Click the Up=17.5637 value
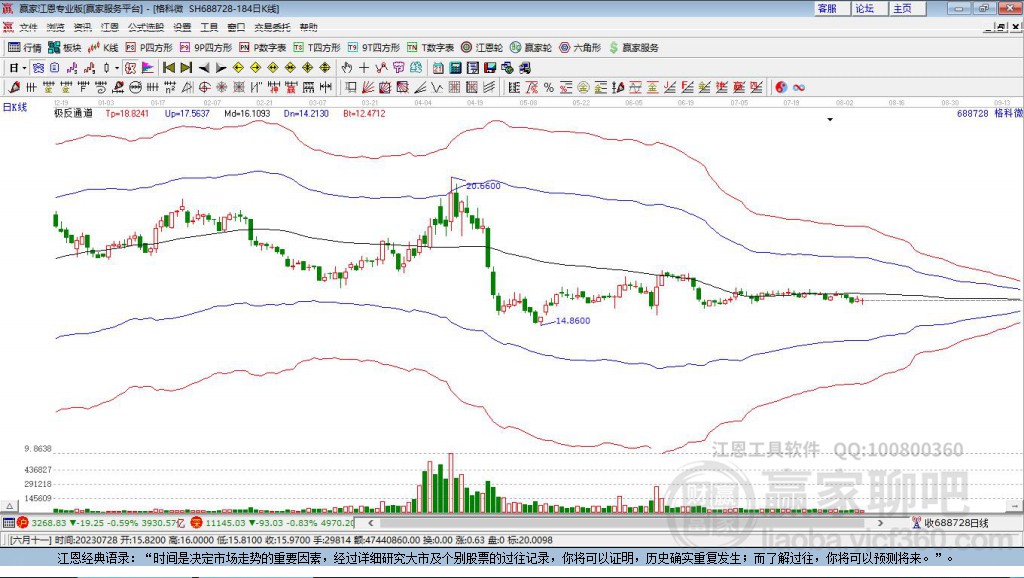Viewport: 1024px width, 578px height. tap(187, 113)
